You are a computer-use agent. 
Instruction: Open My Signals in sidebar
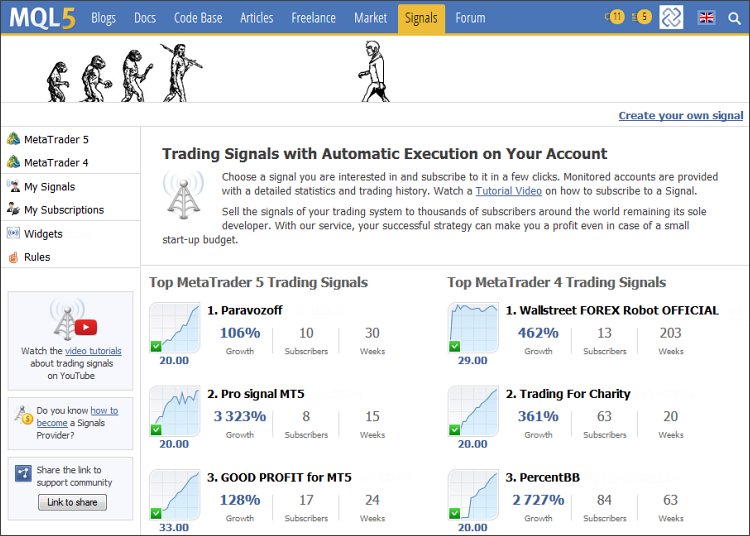tap(50, 187)
